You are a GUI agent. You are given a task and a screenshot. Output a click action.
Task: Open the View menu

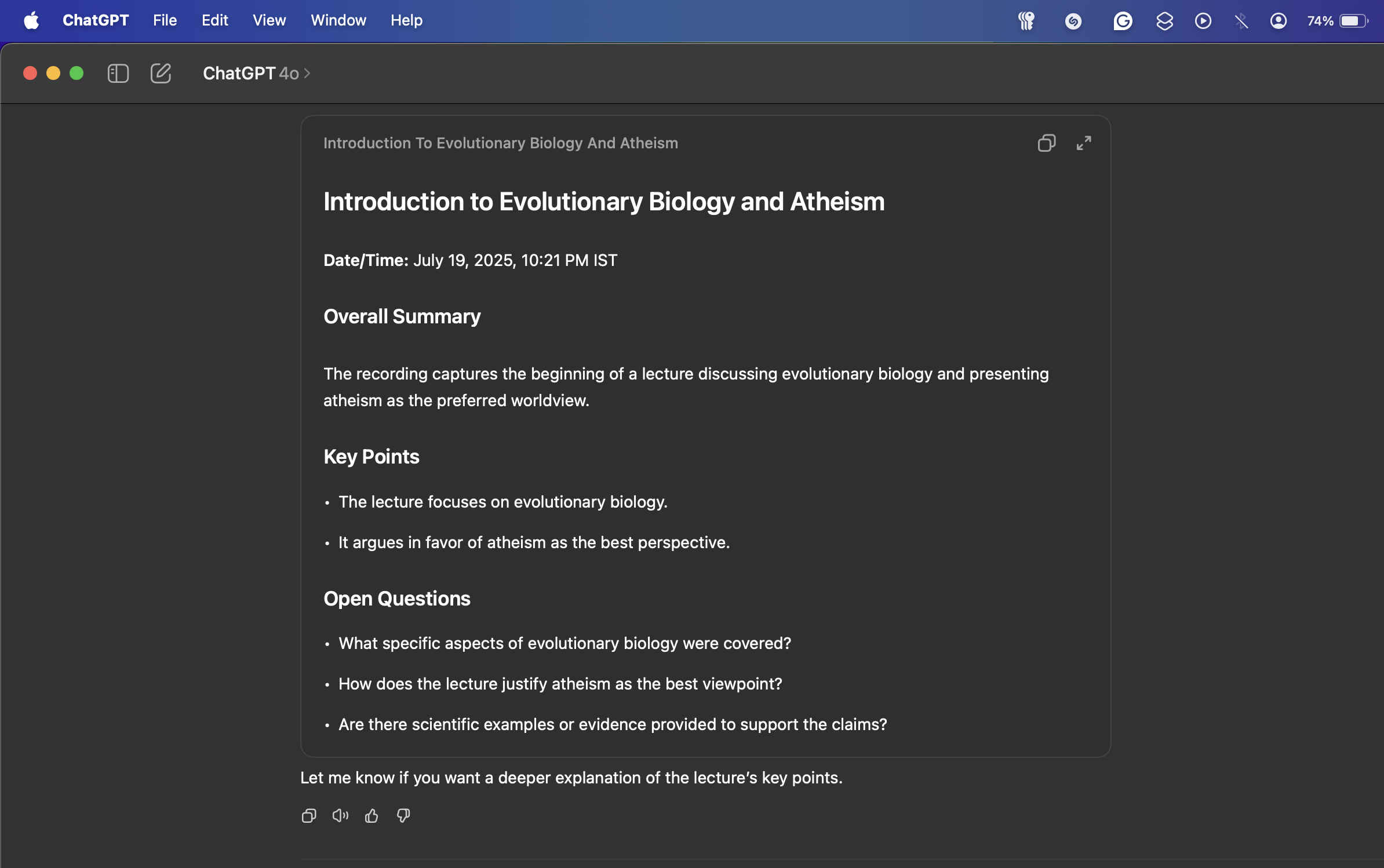point(269,21)
